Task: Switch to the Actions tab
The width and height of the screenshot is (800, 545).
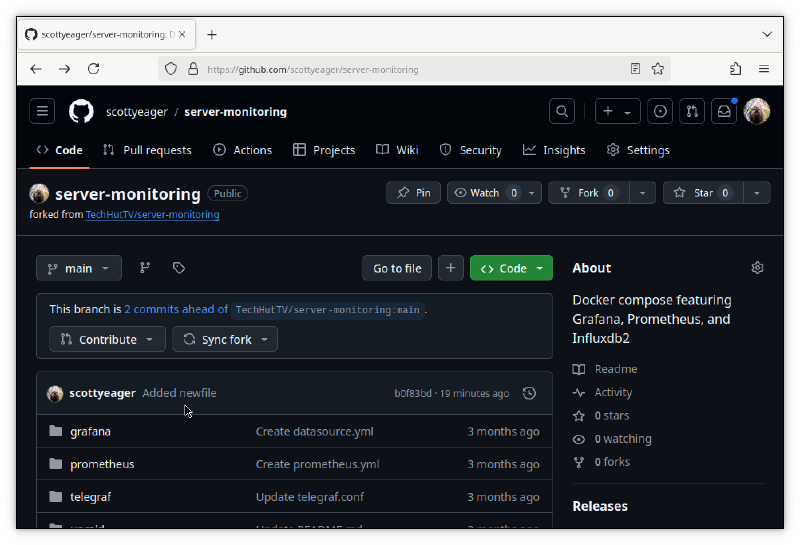Action: [x=242, y=150]
